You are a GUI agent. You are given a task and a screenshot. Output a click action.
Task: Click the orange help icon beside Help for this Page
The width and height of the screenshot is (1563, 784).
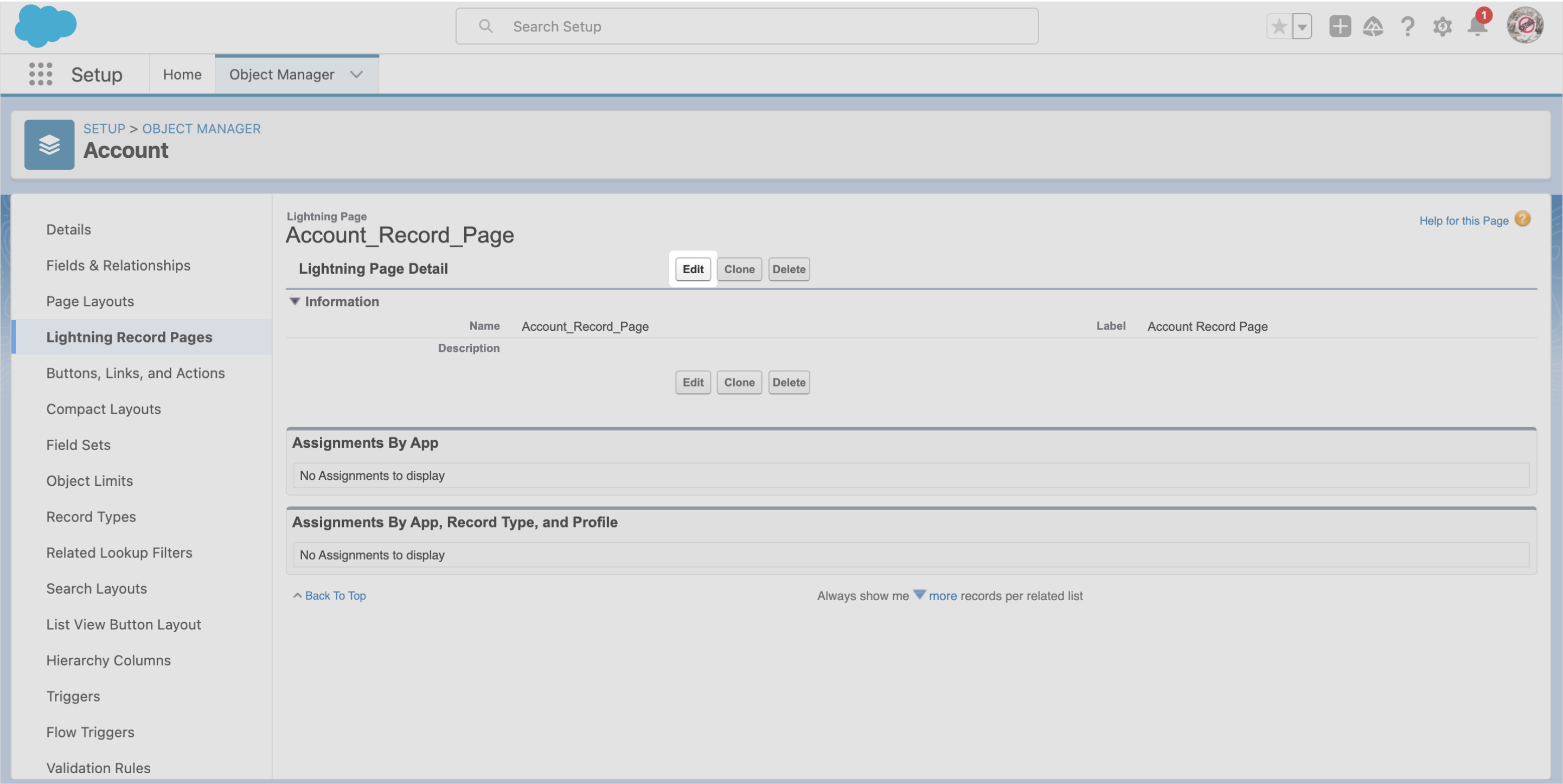[x=1522, y=219]
